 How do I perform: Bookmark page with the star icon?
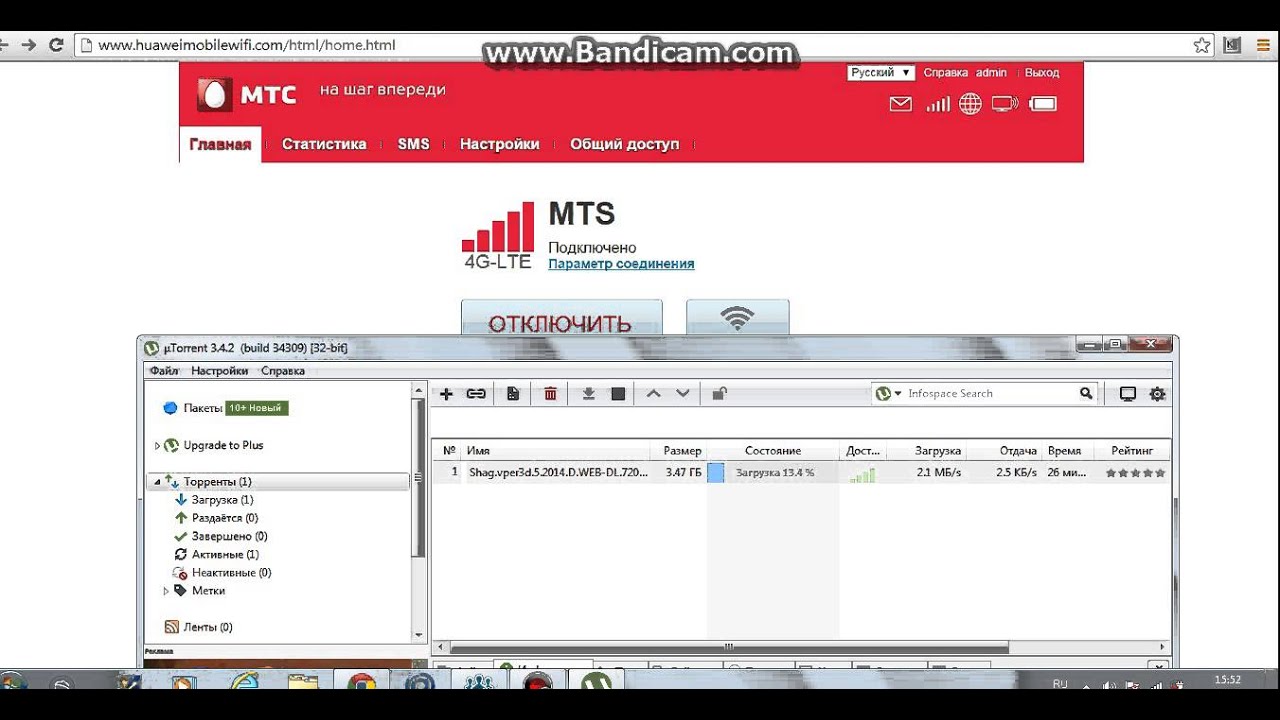click(1202, 45)
